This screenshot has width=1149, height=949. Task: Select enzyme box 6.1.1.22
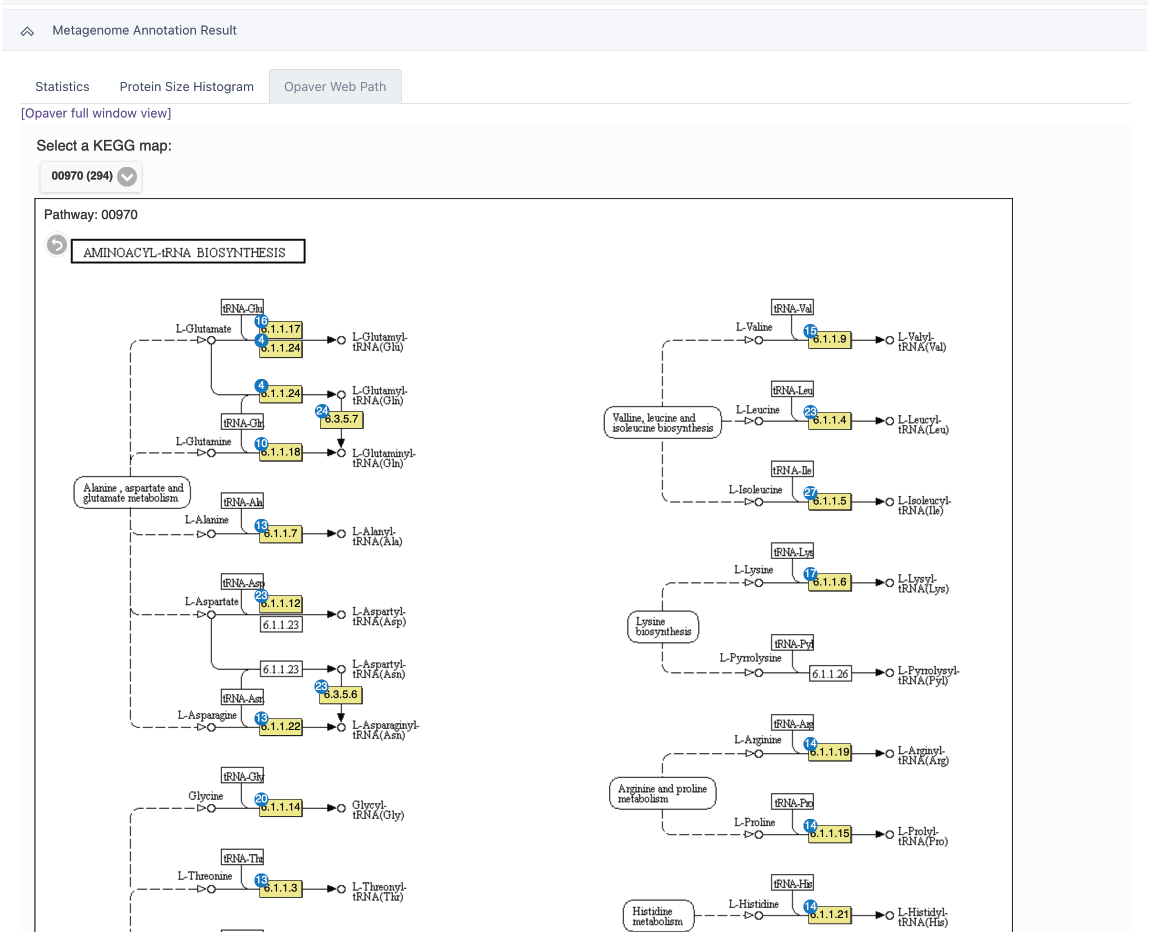coord(281,726)
